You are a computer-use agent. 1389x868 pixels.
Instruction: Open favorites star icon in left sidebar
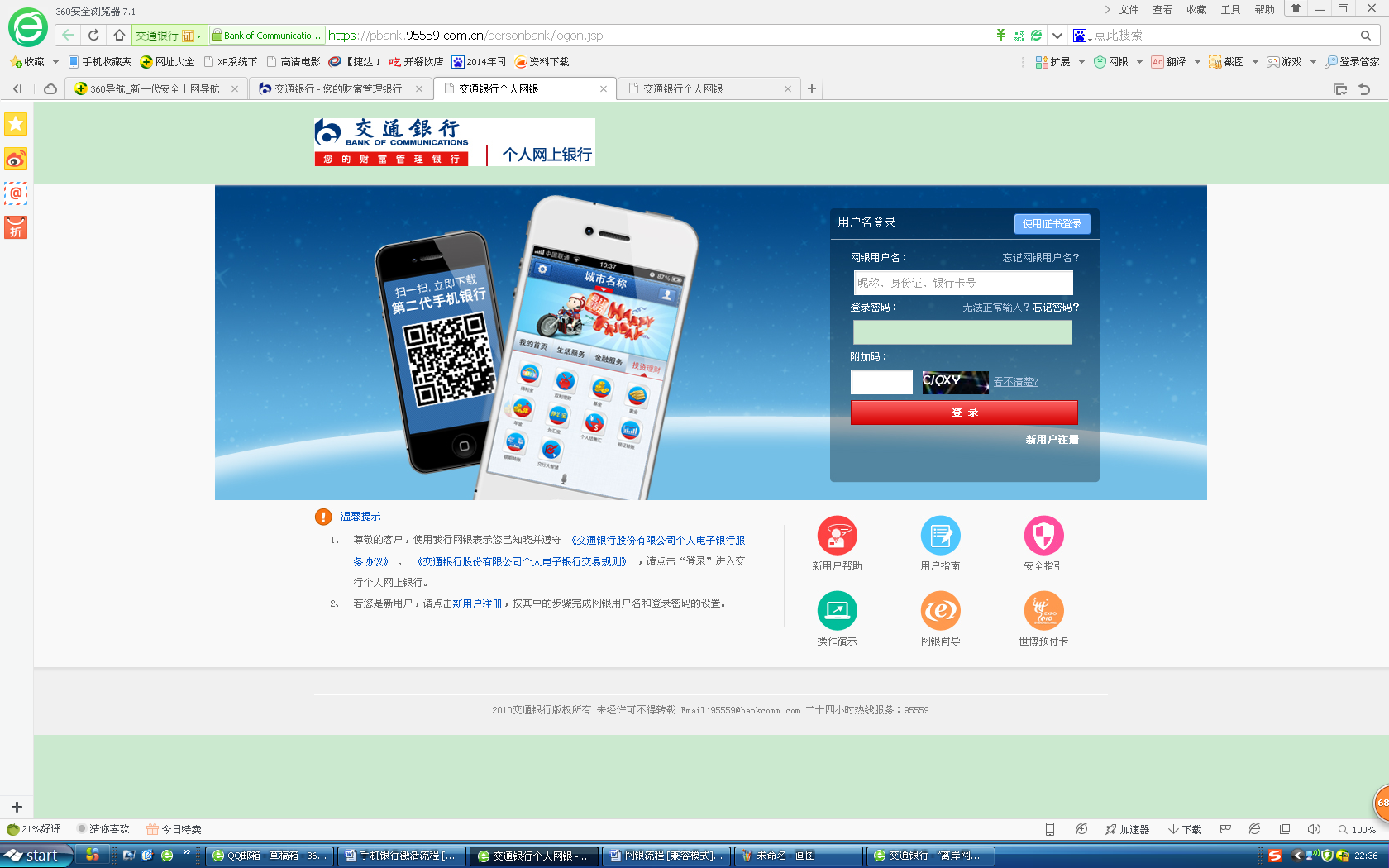click(x=16, y=124)
